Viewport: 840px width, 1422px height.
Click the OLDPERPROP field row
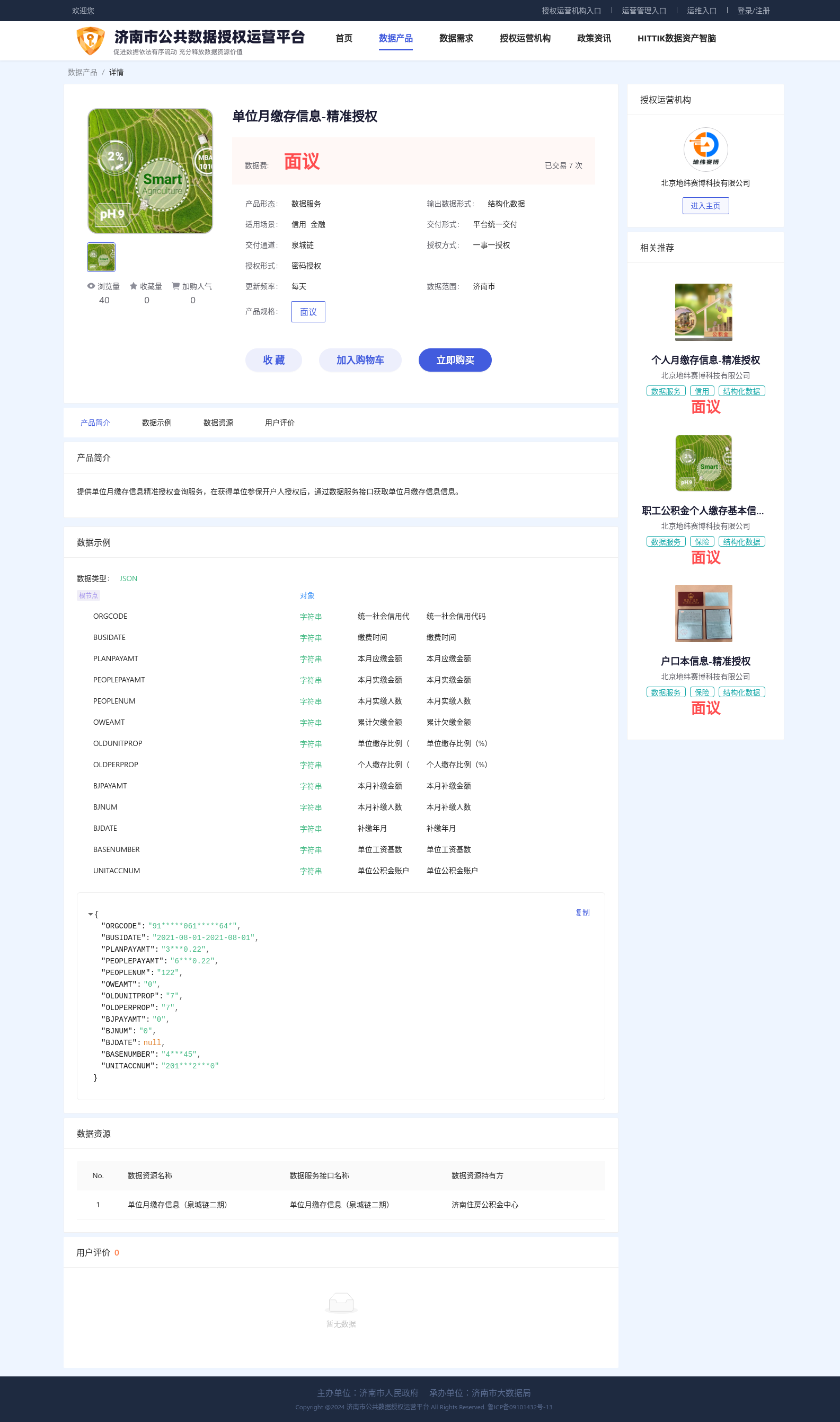(x=341, y=765)
